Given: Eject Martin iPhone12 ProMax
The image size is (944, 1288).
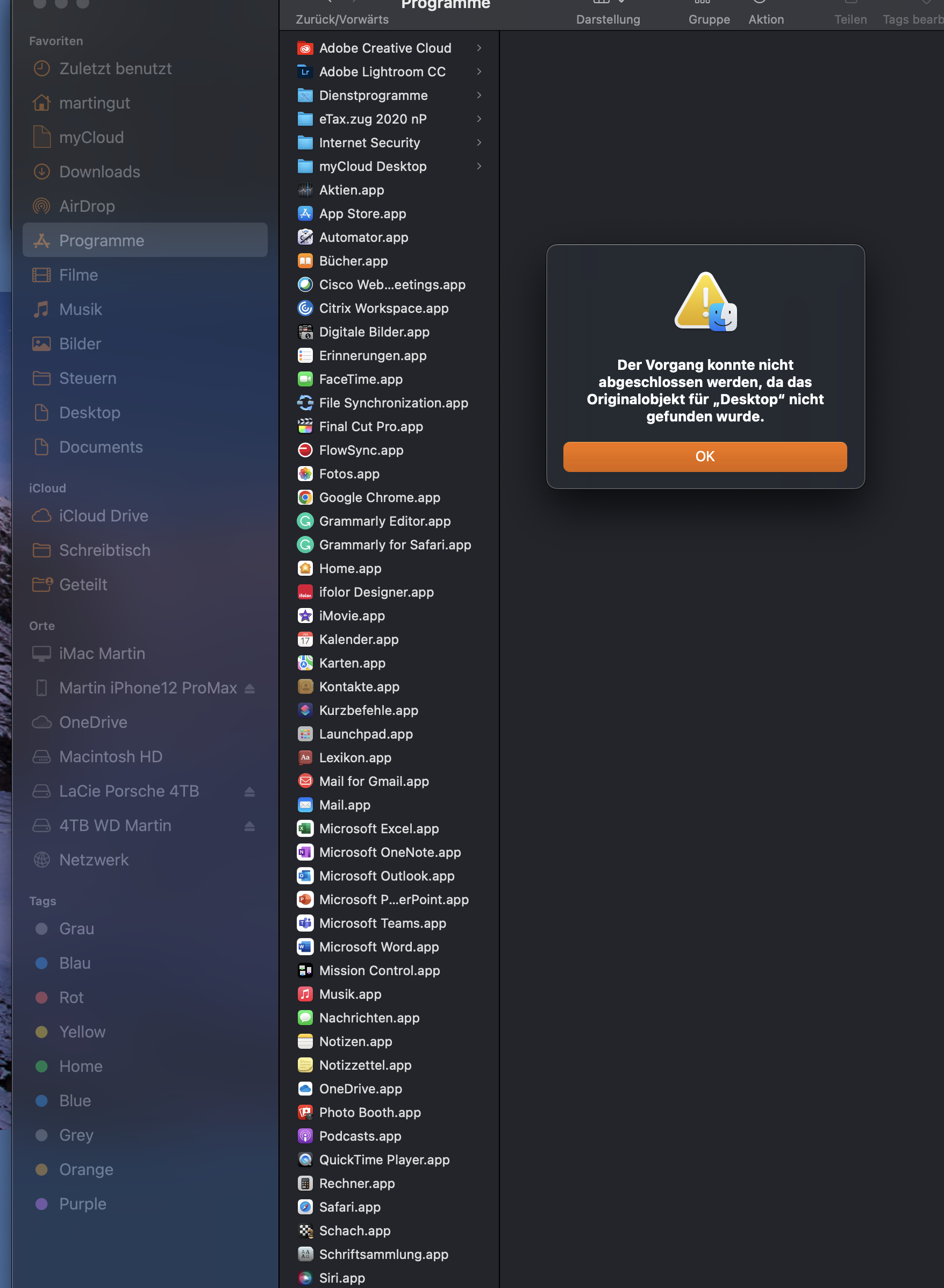Looking at the screenshot, I should pyautogui.click(x=250, y=689).
